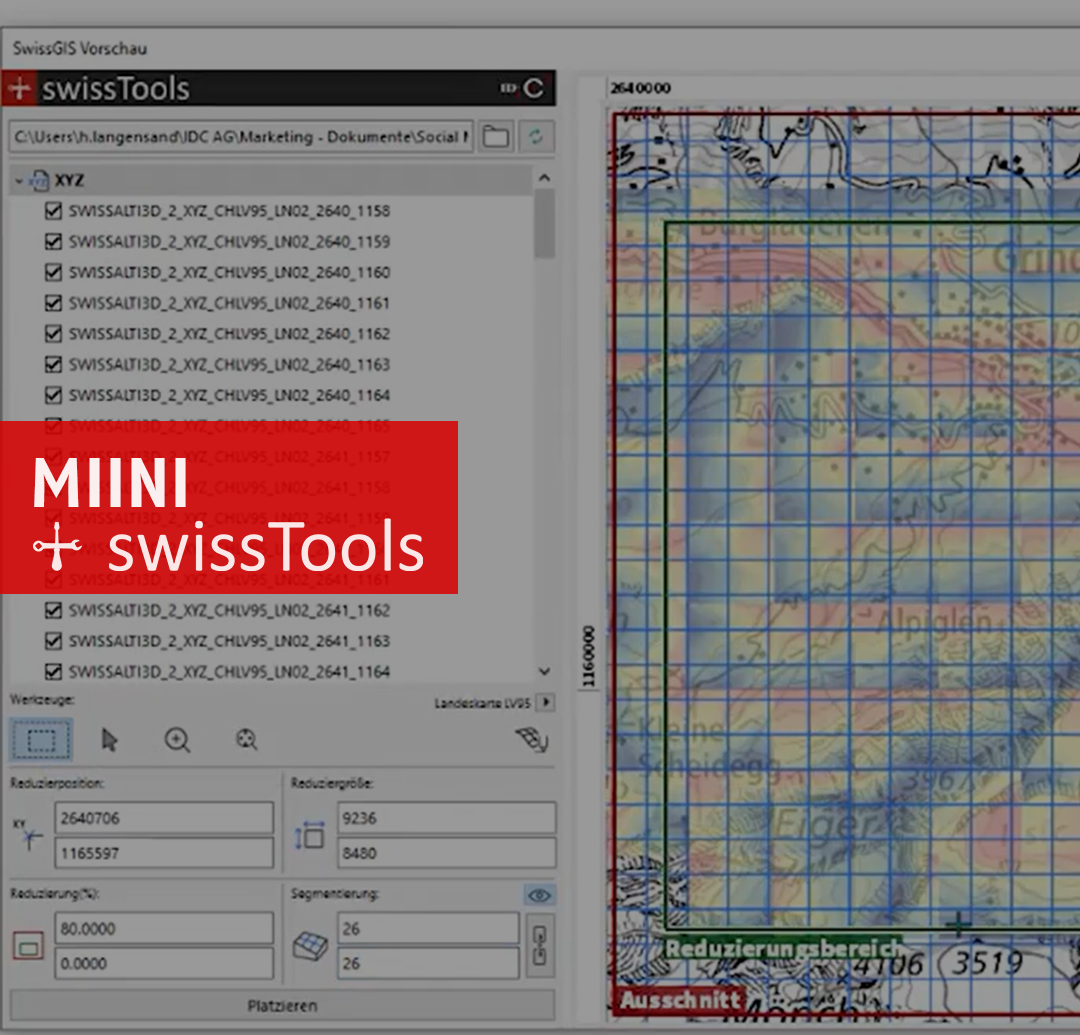Image resolution: width=1080 pixels, height=1035 pixels.
Task: Click the reduction field showing 0.0000
Action: [x=164, y=963]
